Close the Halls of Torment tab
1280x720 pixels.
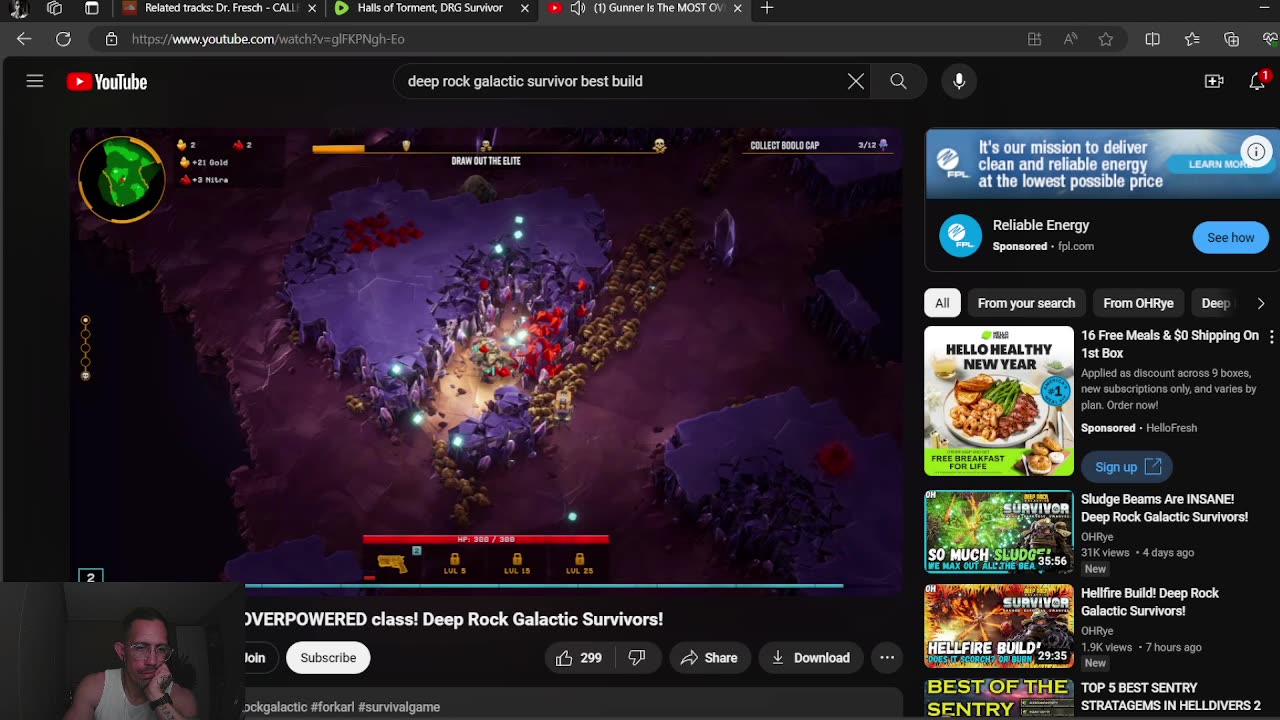click(525, 8)
